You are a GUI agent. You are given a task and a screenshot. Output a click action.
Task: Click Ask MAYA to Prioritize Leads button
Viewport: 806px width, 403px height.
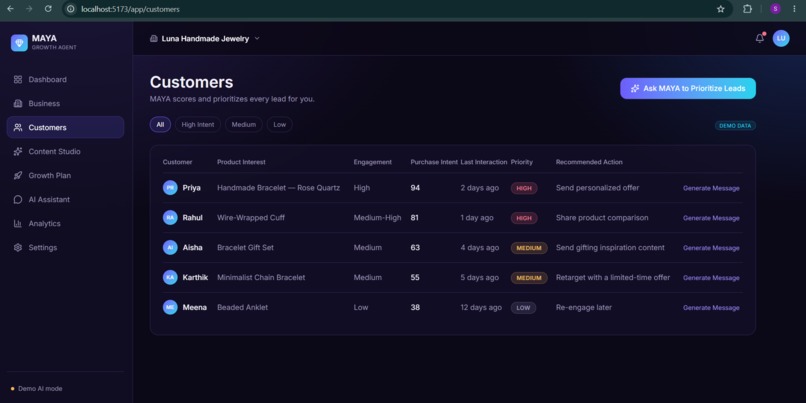688,88
